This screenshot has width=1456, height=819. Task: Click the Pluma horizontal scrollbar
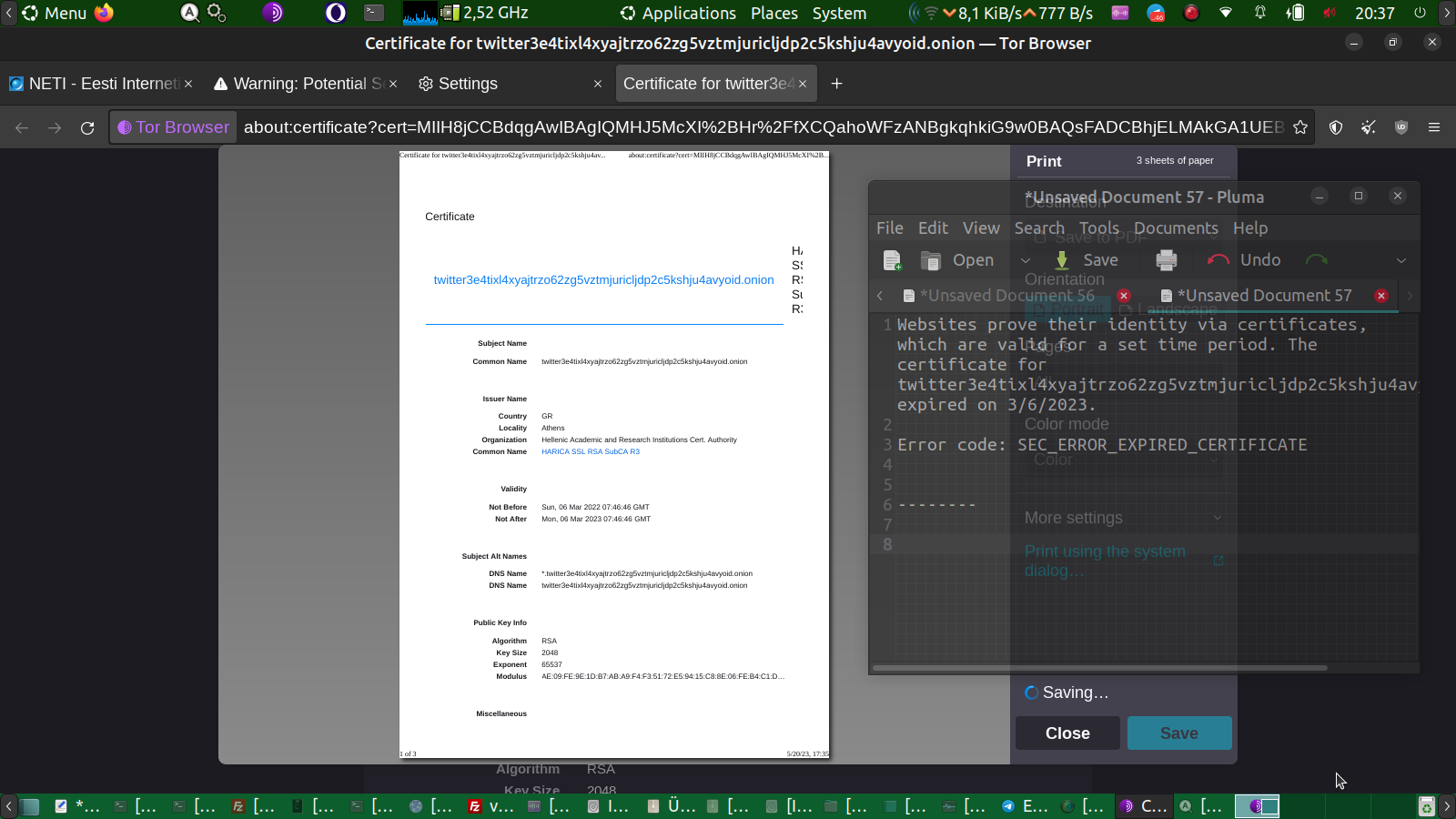coord(1099,668)
